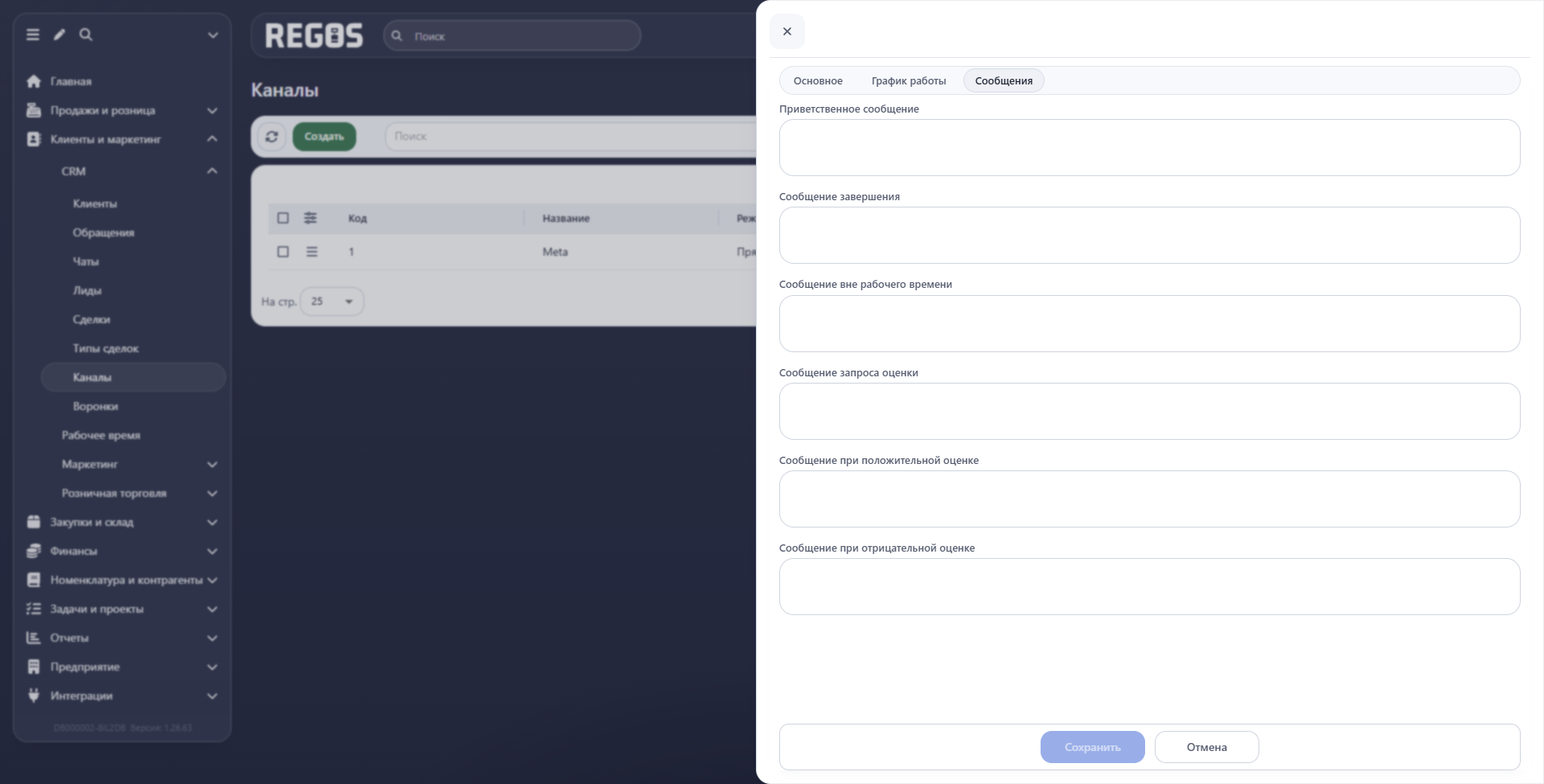Screen dimensions: 1544x784
Task: Click the Интеграции plug icon
Action: 34,696
